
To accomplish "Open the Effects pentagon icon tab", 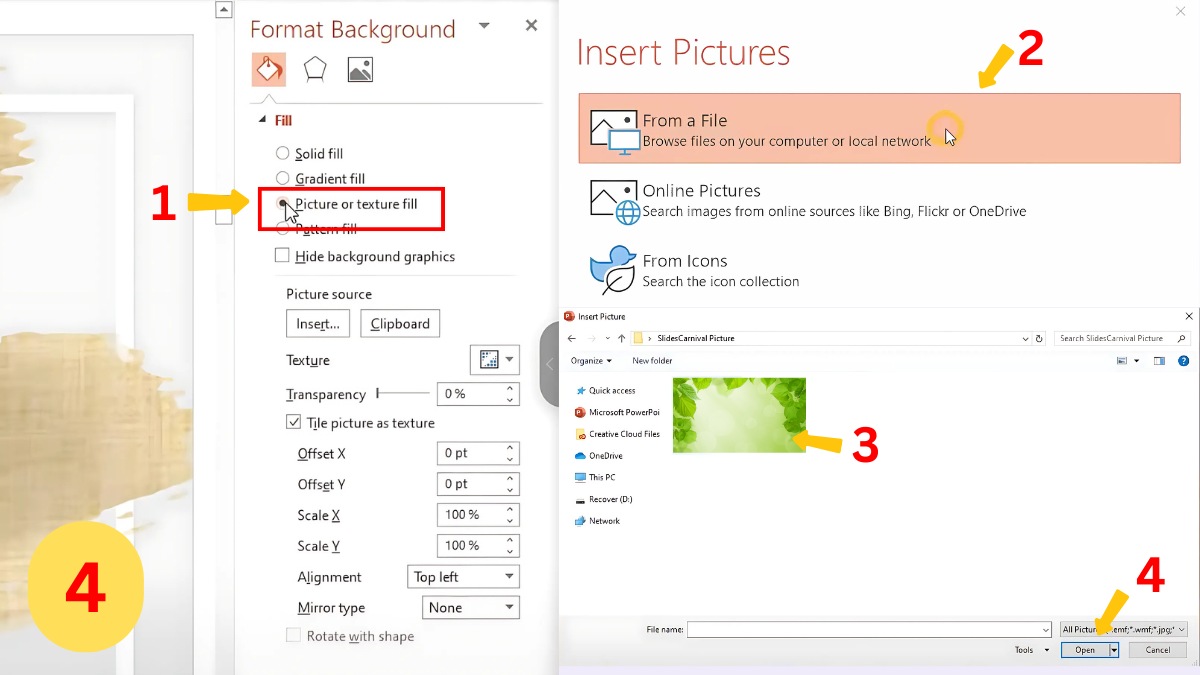I will coord(315,69).
